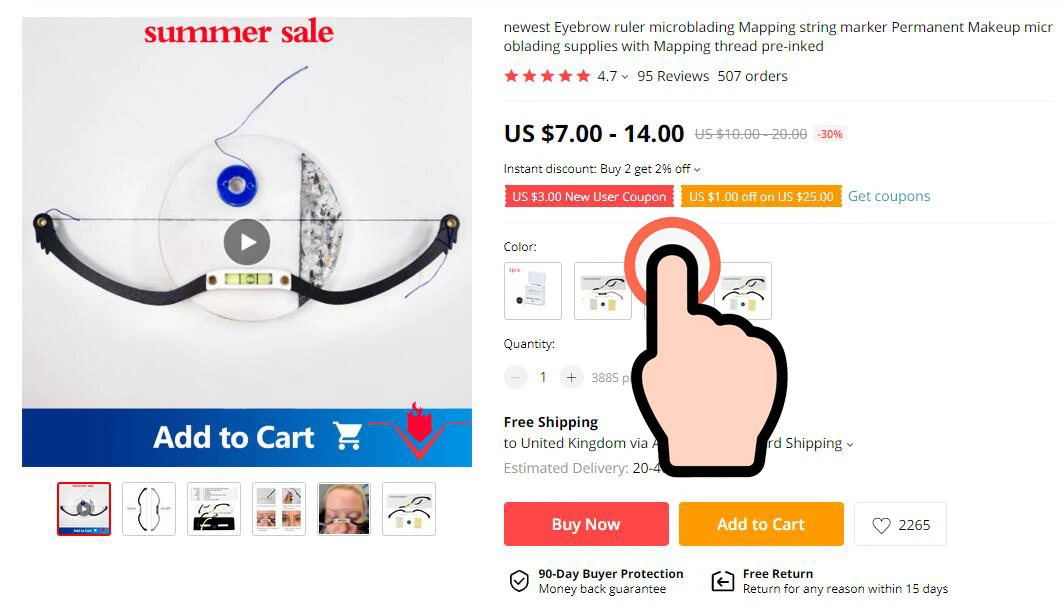Expand the 4.7 rating dropdown
The width and height of the screenshot is (1063, 607).
625,77
